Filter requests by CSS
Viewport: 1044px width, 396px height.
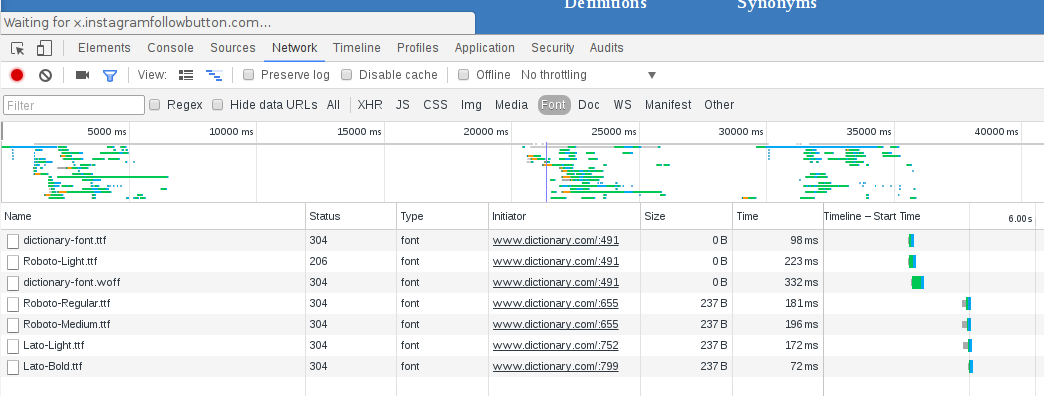435,104
